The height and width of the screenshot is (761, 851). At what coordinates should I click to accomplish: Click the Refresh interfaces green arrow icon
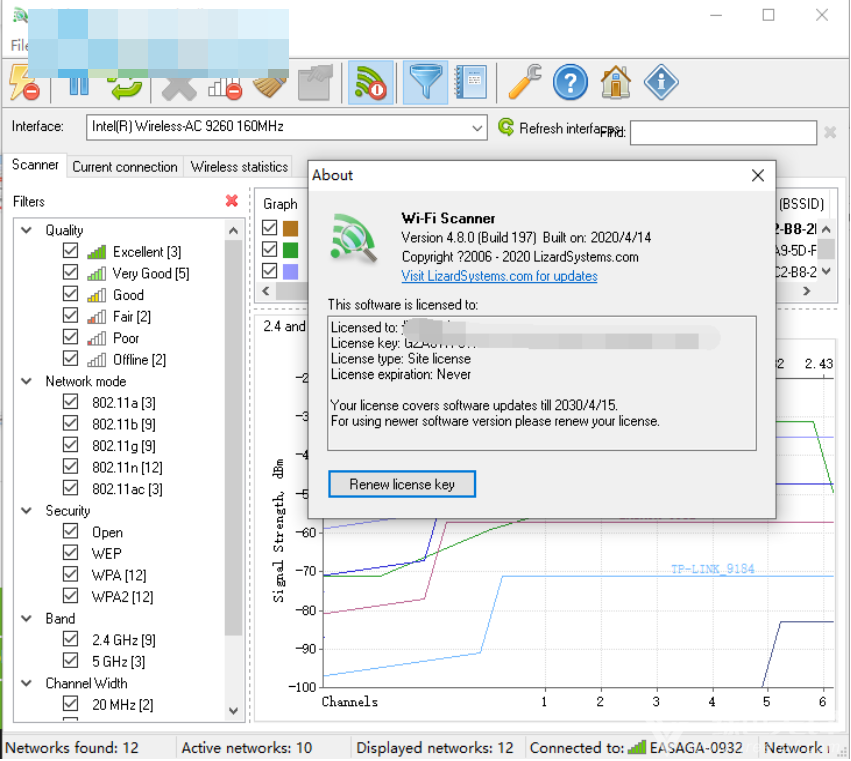(x=506, y=128)
